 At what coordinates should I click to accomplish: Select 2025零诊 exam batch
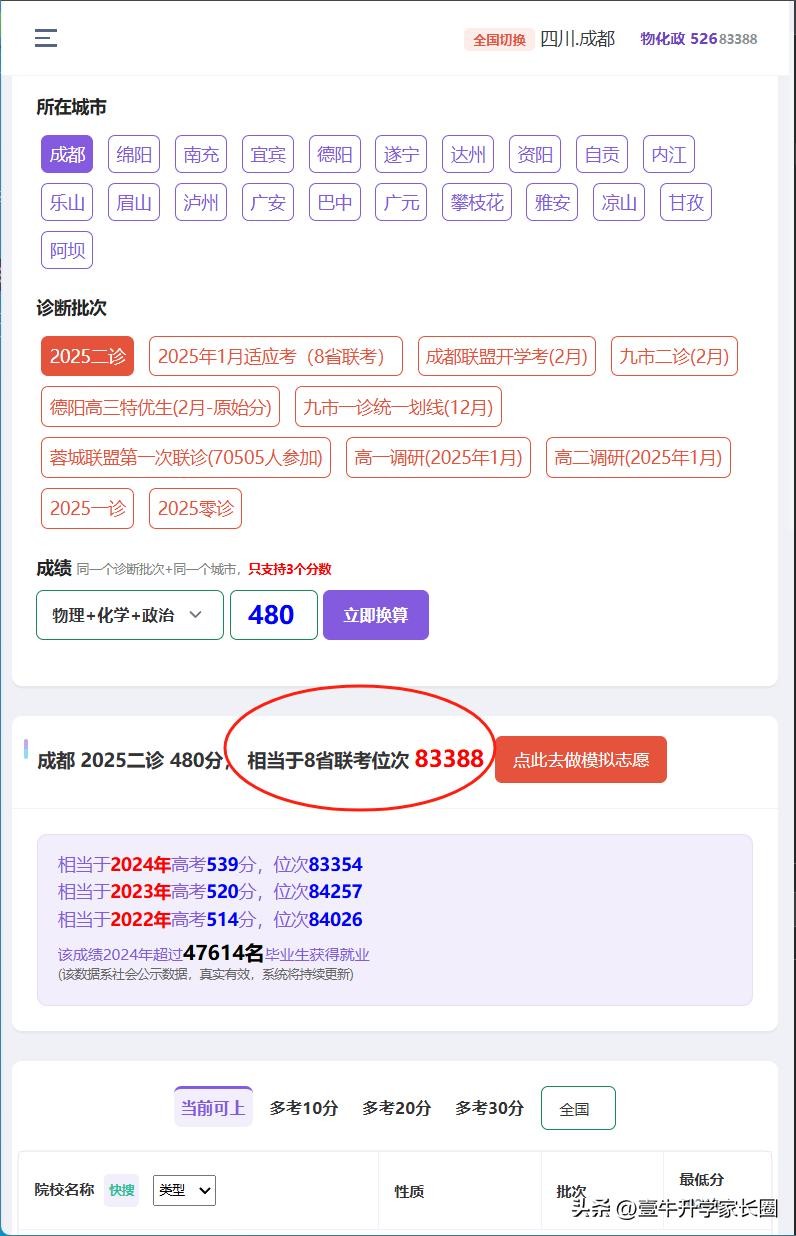(195, 508)
